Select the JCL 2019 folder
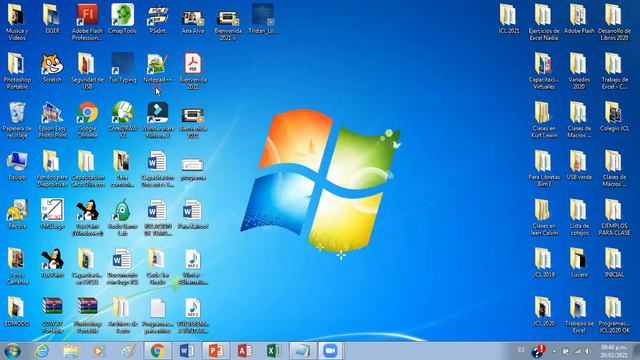 pos(544,262)
